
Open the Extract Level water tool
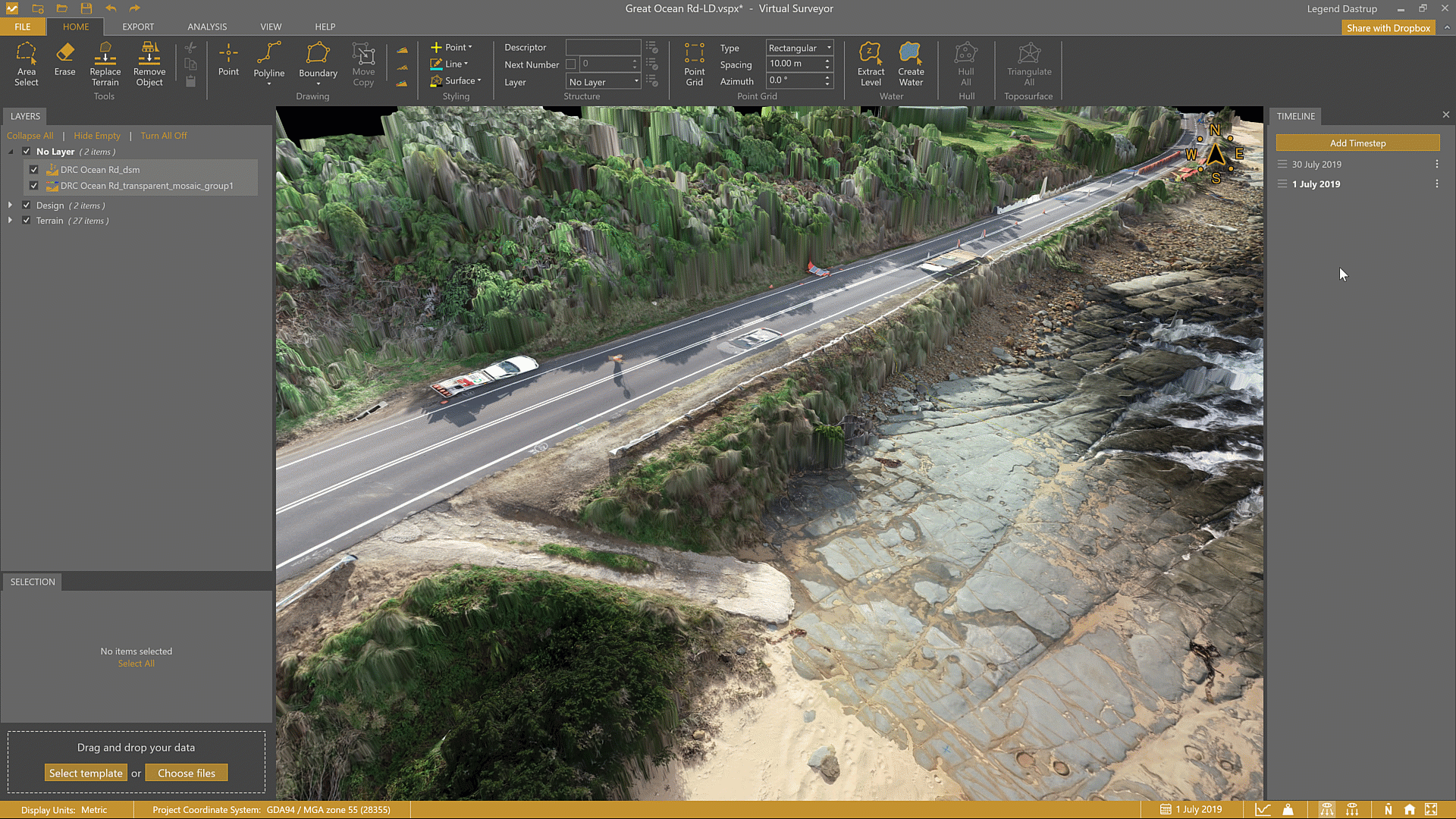[x=871, y=64]
